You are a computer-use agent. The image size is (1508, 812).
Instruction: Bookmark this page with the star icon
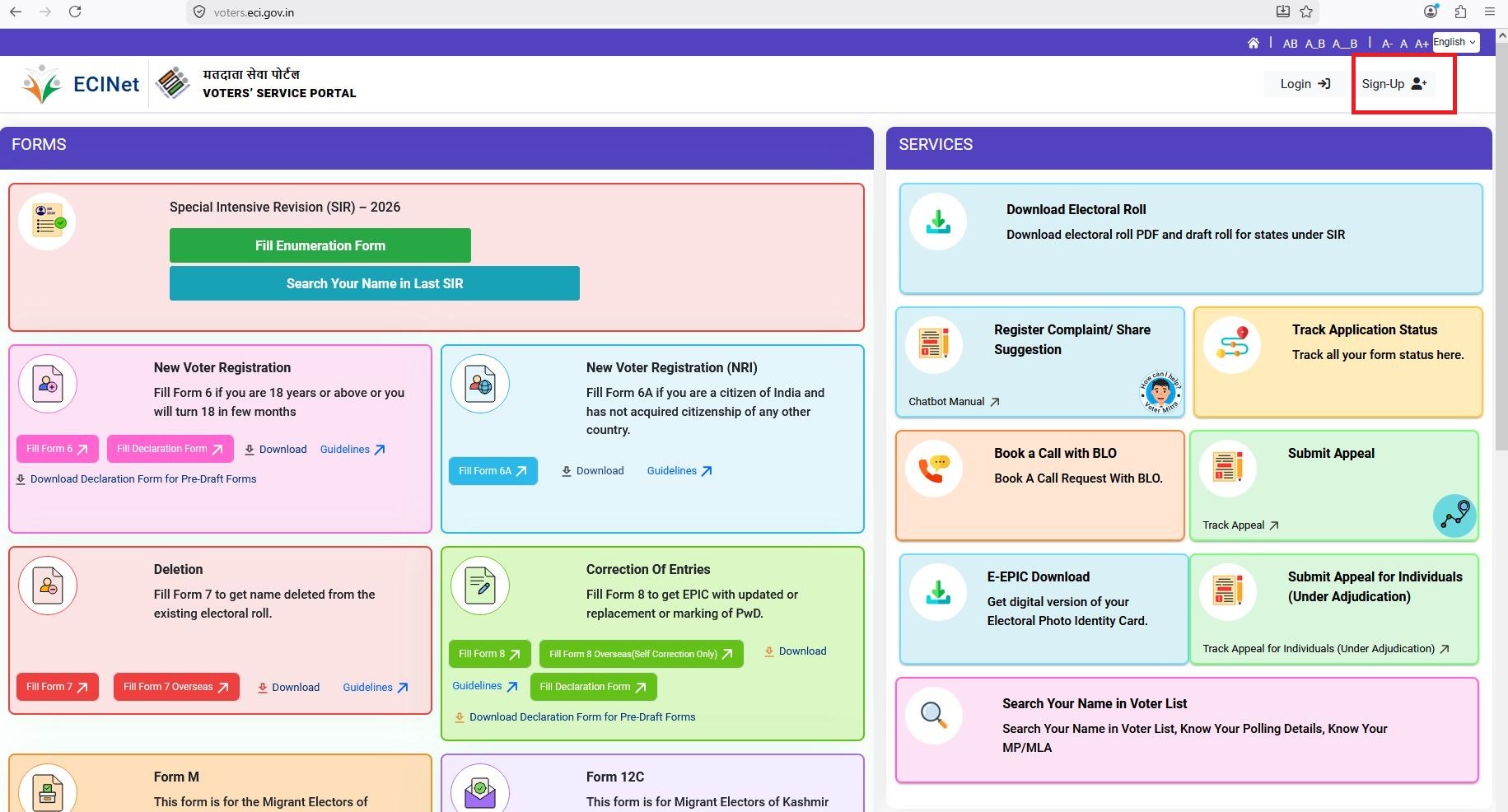pos(1306,12)
